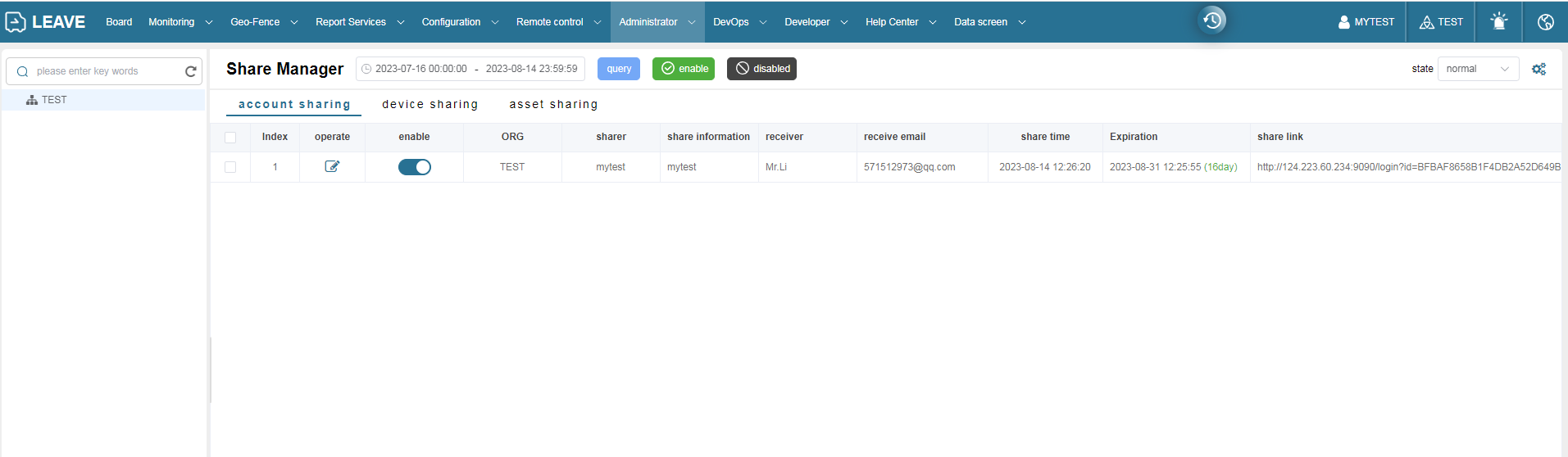Screen dimensions: 1568x457
Task: Click the edit icon in row 1
Action: 332,166
